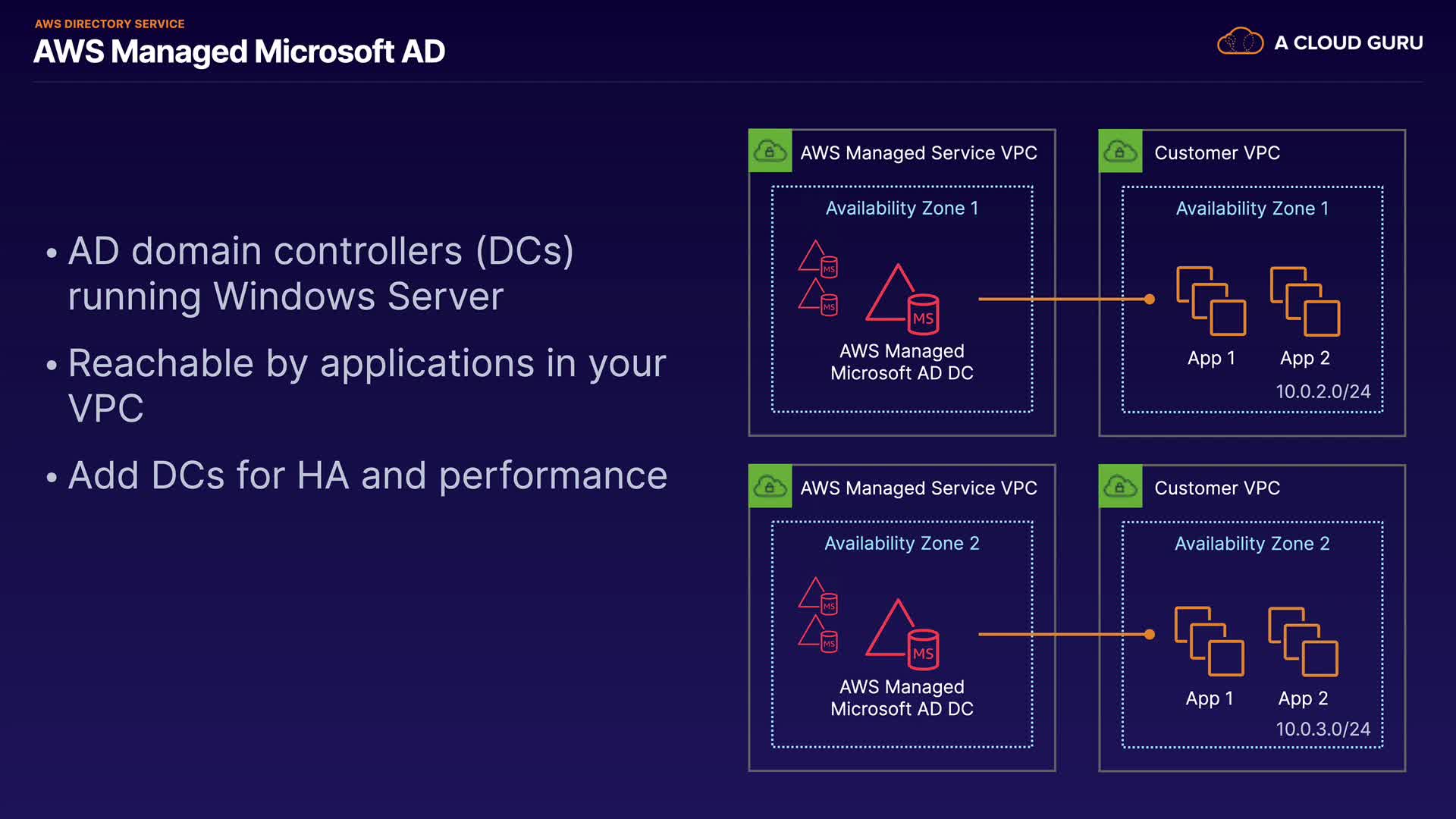
Task: Click the bottom AWS Managed Service VPC cloud icon
Action: point(770,486)
